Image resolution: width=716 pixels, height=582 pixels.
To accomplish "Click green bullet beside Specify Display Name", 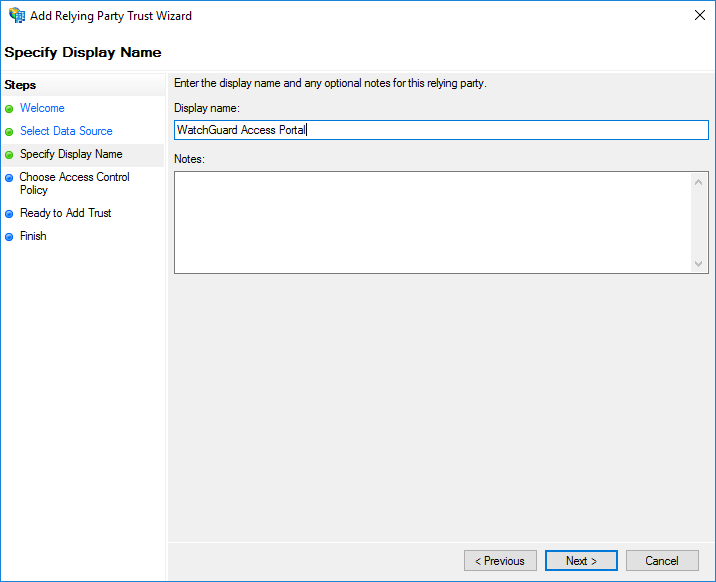I will tap(9, 155).
